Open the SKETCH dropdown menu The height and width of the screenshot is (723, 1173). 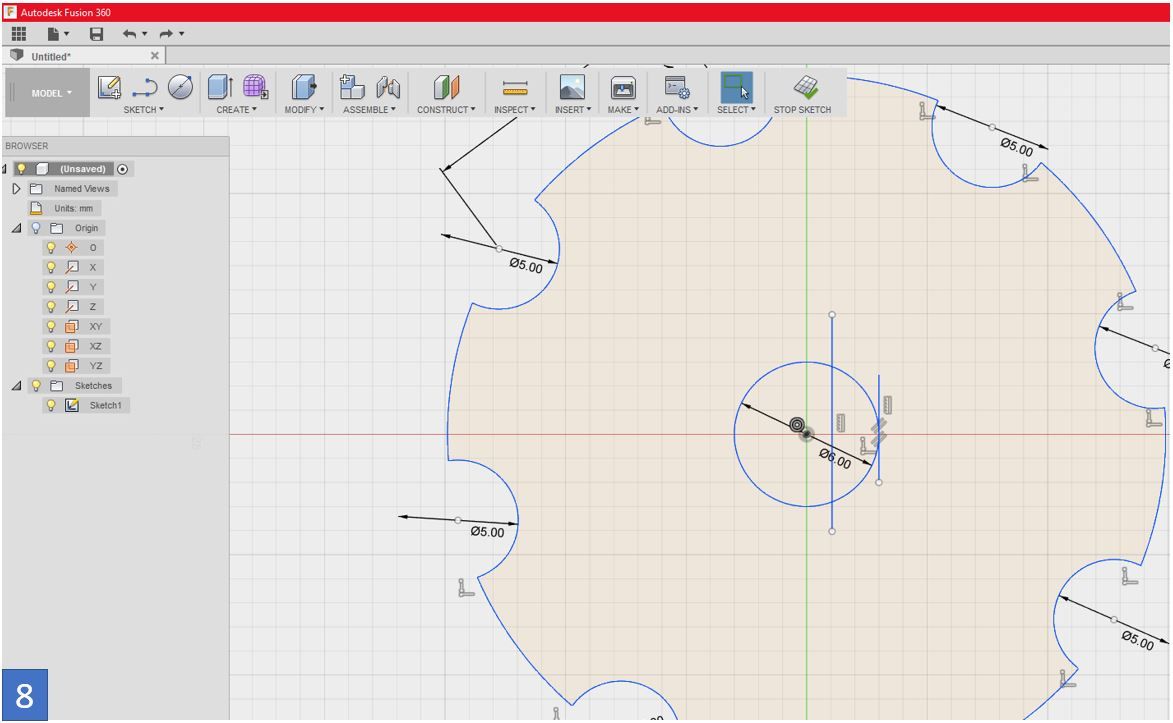(144, 109)
